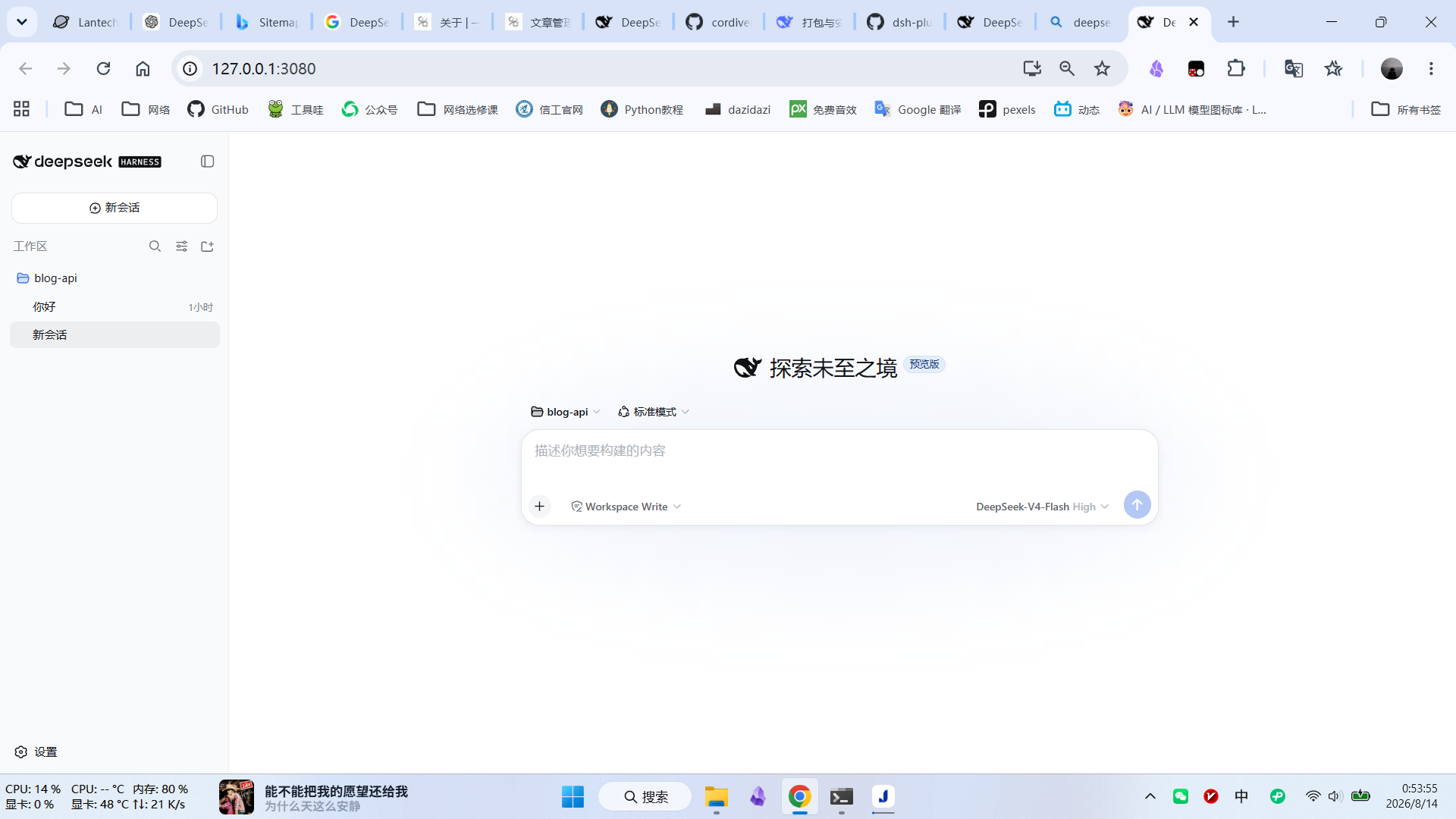1456x819 pixels.
Task: Close the active DeepSeek browser tab
Action: coord(1194,22)
